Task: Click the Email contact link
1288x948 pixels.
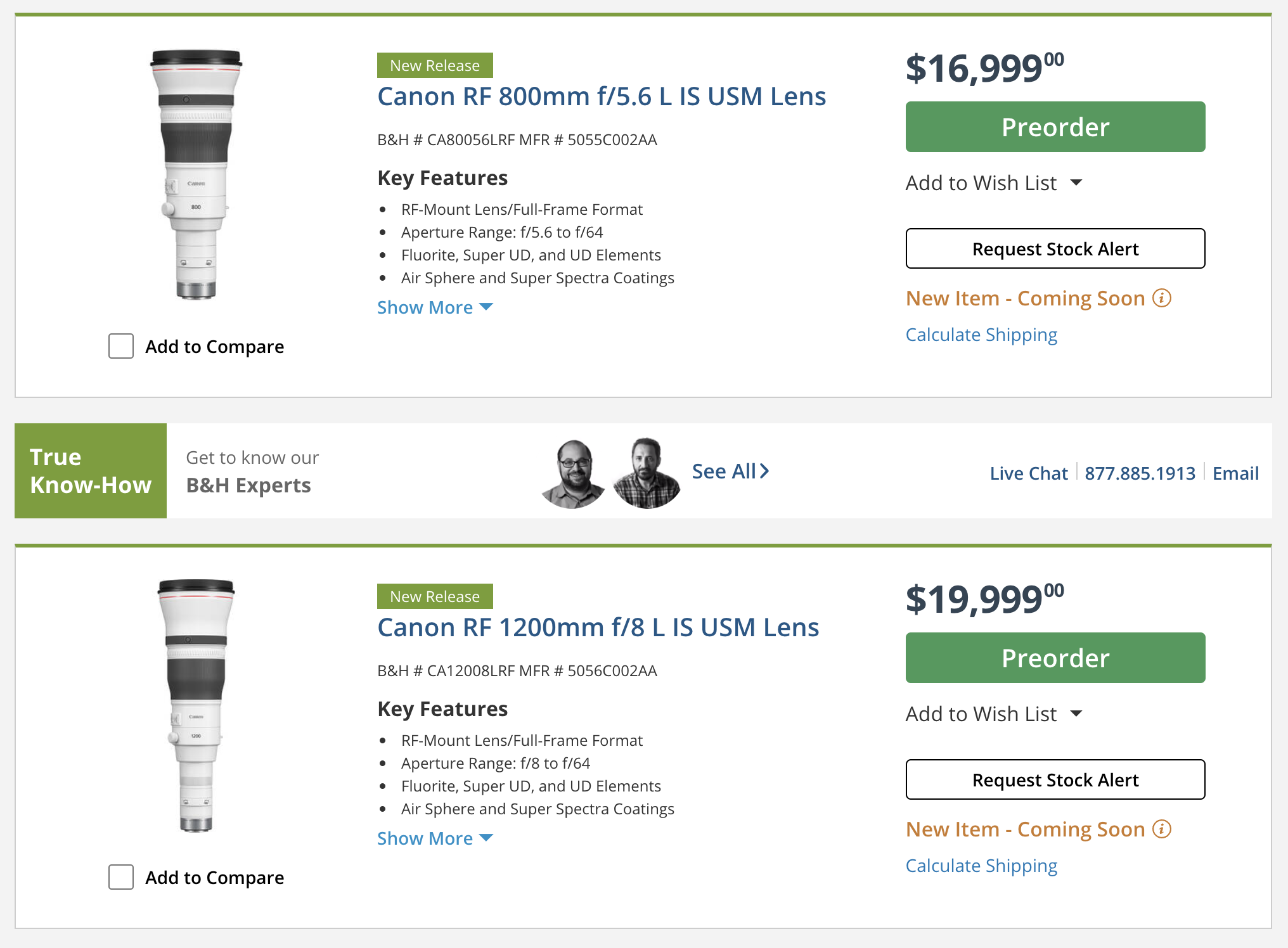Action: click(1235, 473)
